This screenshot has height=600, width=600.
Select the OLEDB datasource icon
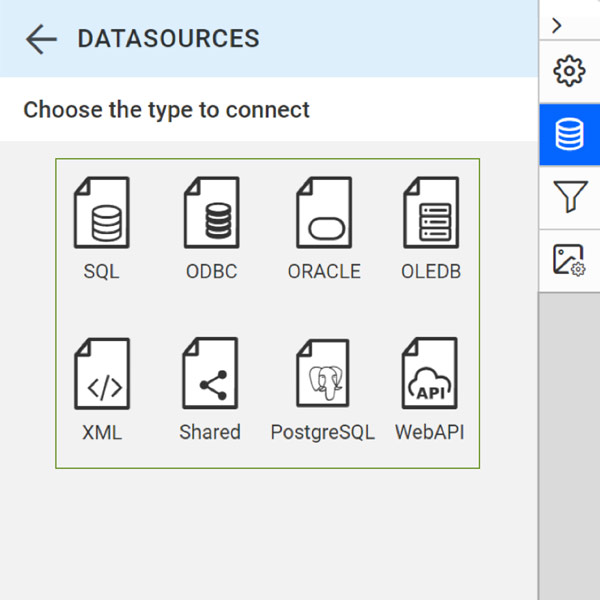[x=431, y=214]
